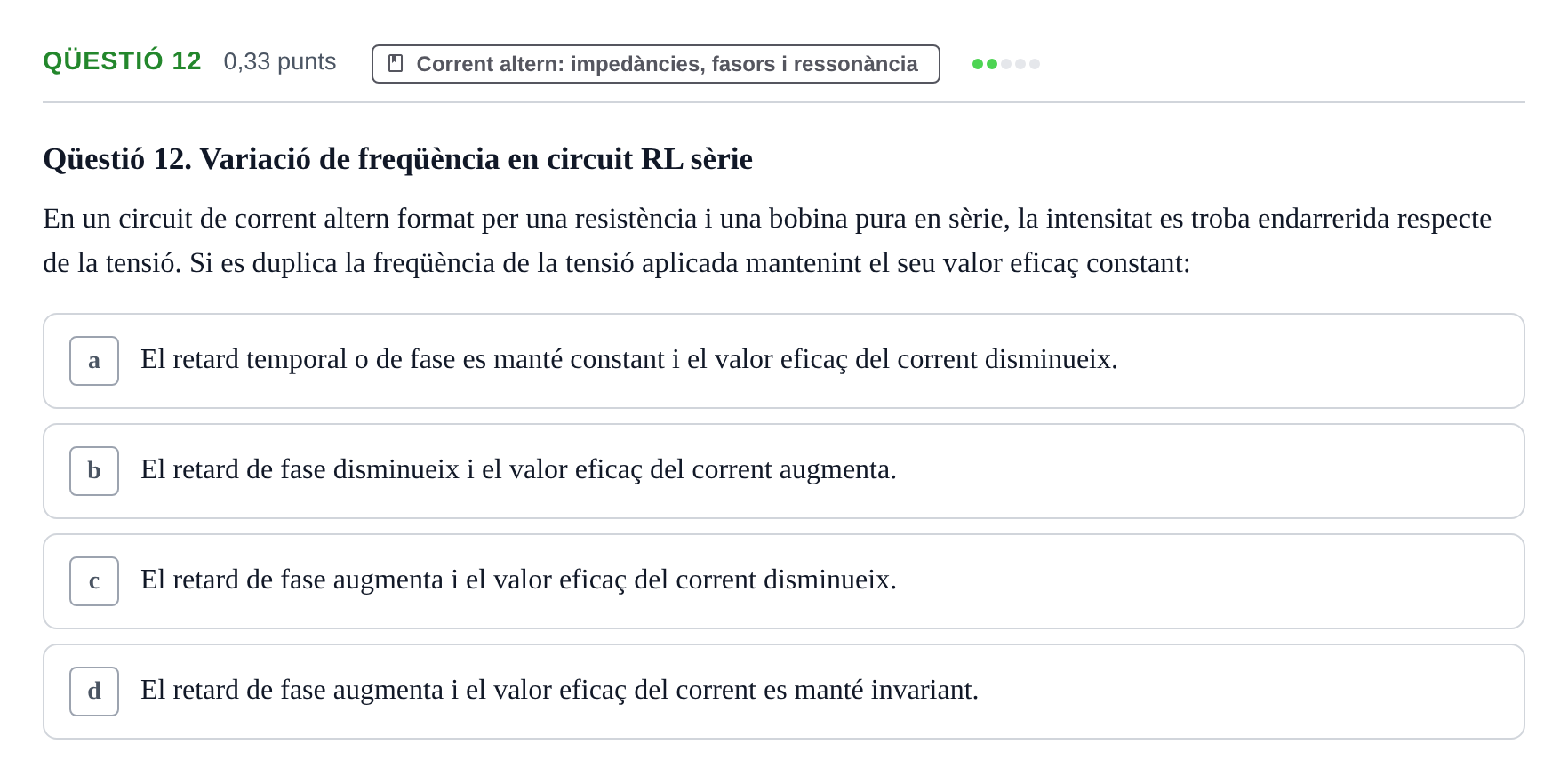Click the question statement paragraph text

[x=767, y=241]
